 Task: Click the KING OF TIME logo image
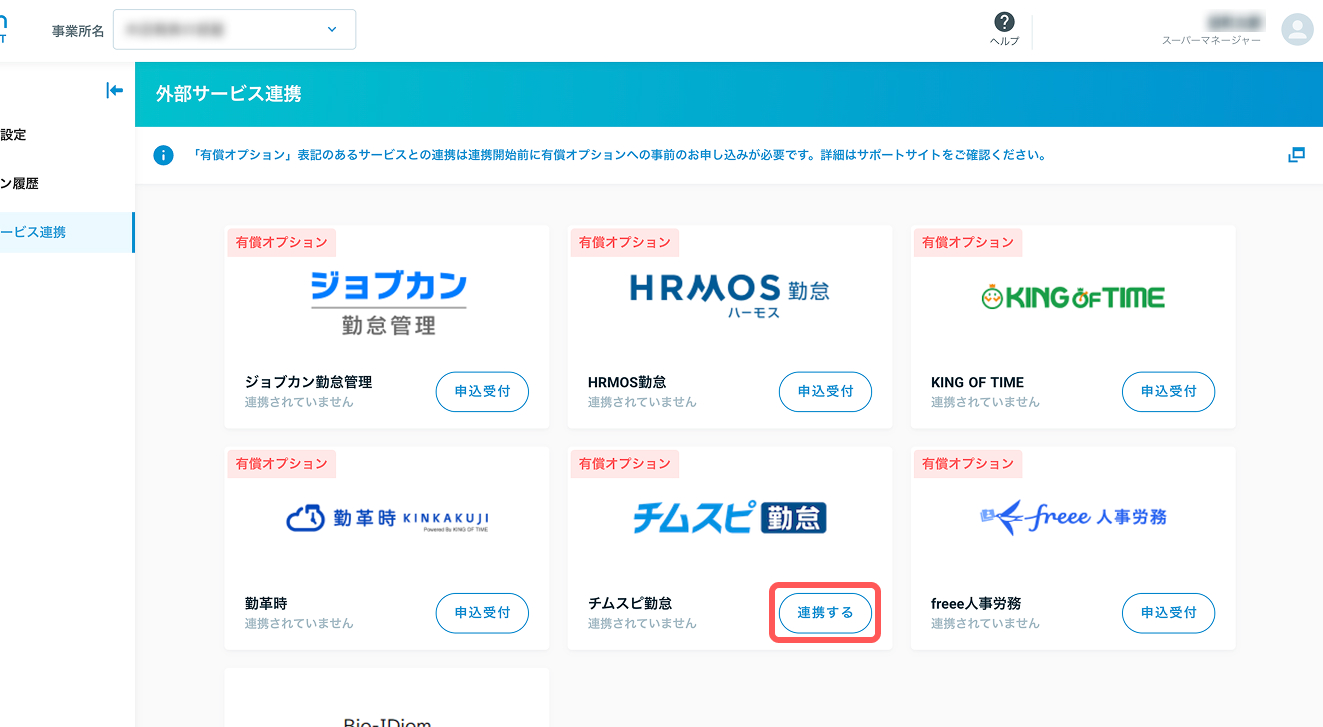pos(1073,297)
